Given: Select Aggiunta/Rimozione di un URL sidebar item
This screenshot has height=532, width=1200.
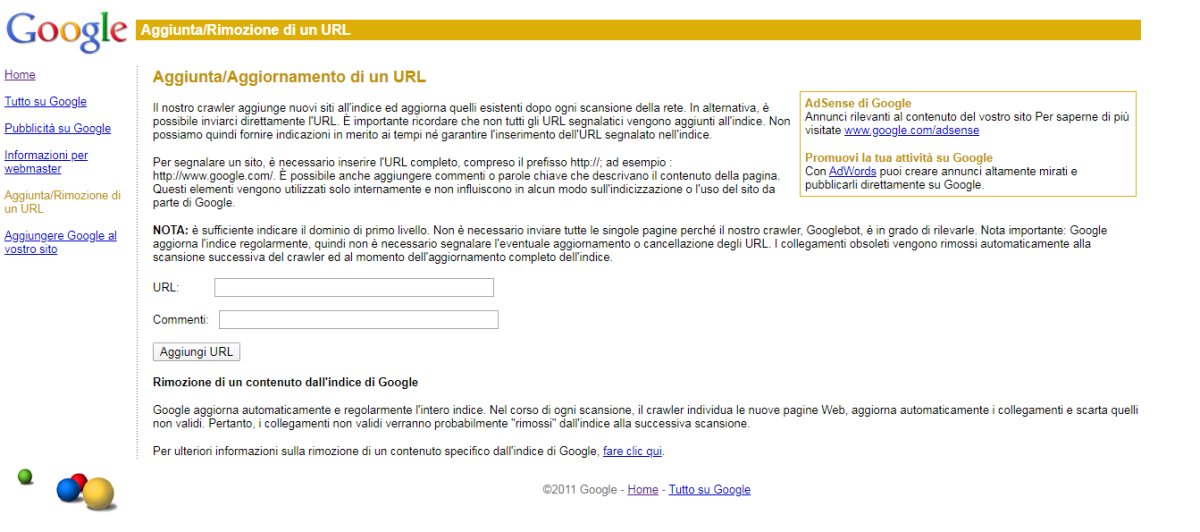Looking at the screenshot, I should tap(63, 202).
